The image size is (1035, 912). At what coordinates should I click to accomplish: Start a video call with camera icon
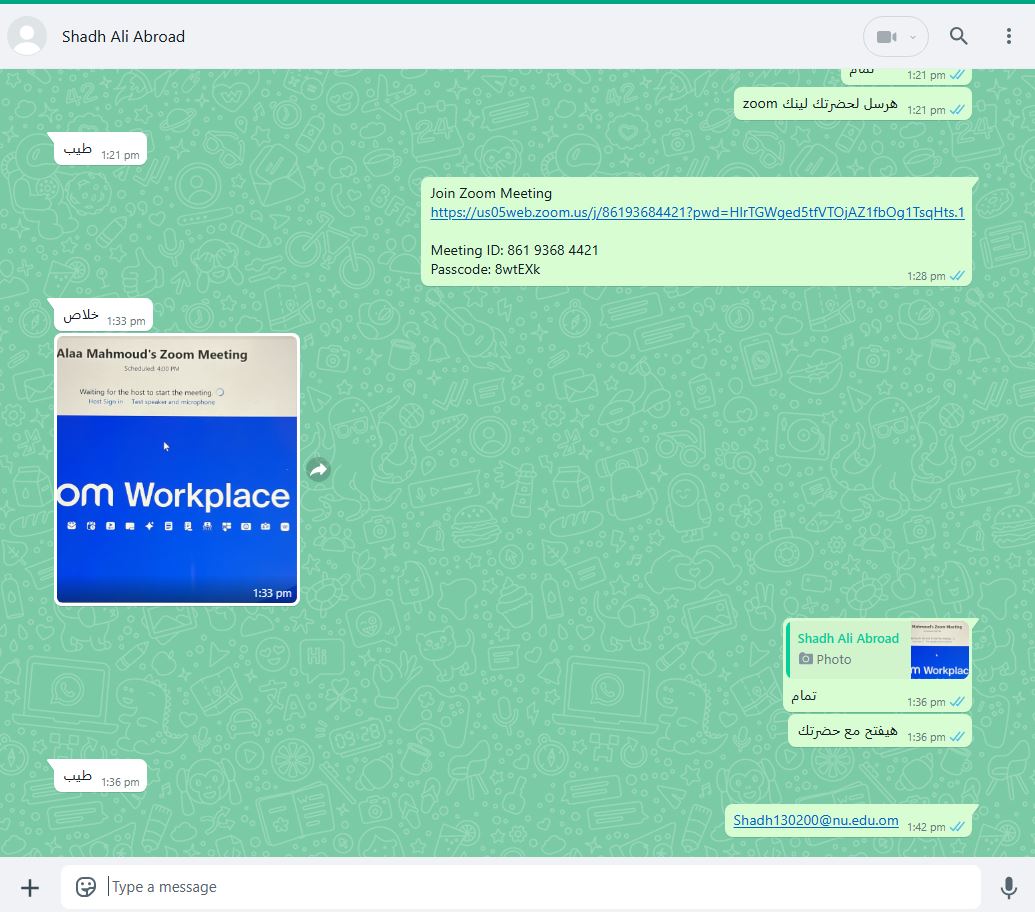(x=886, y=36)
